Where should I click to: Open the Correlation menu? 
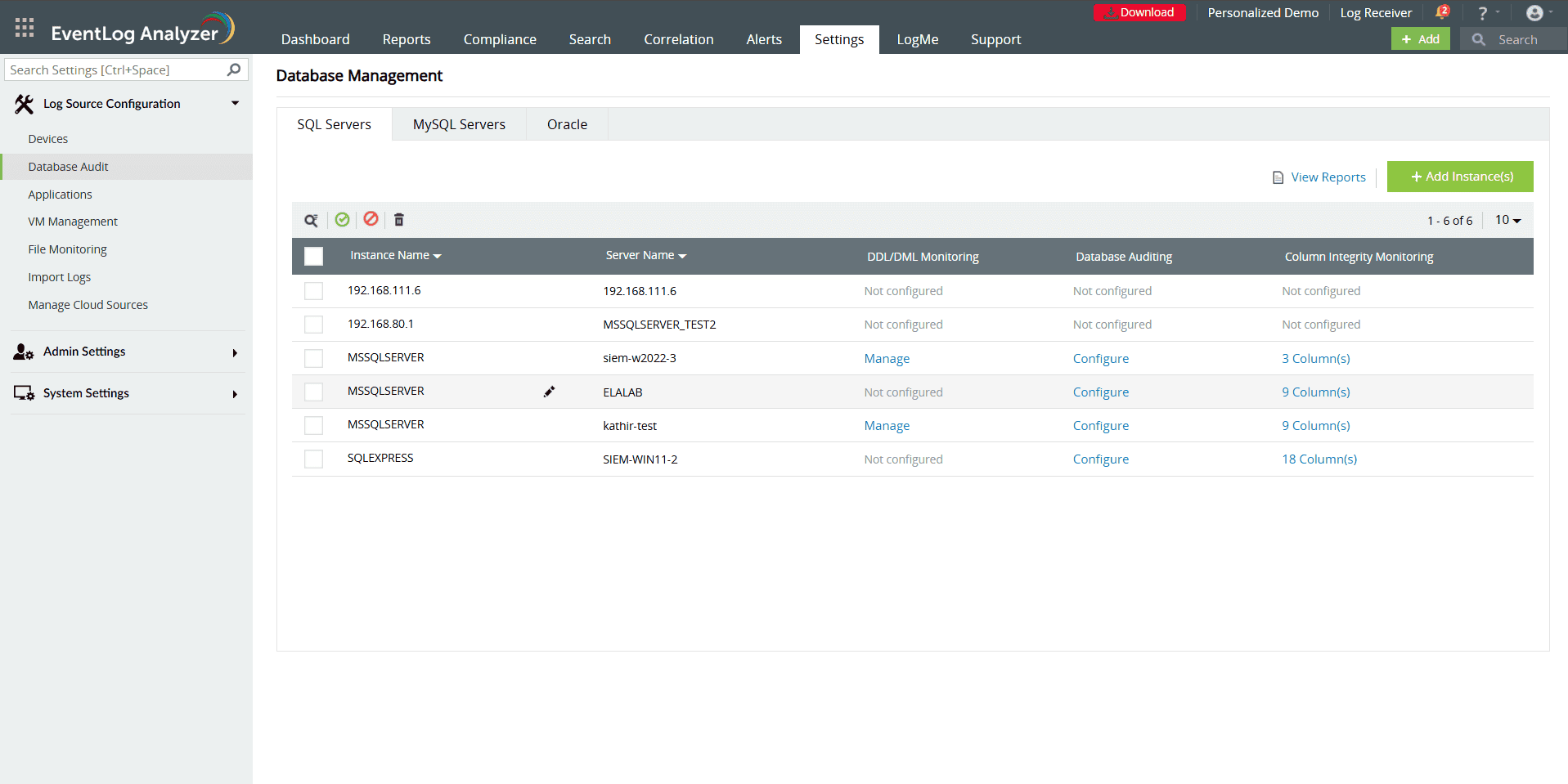[x=678, y=38]
